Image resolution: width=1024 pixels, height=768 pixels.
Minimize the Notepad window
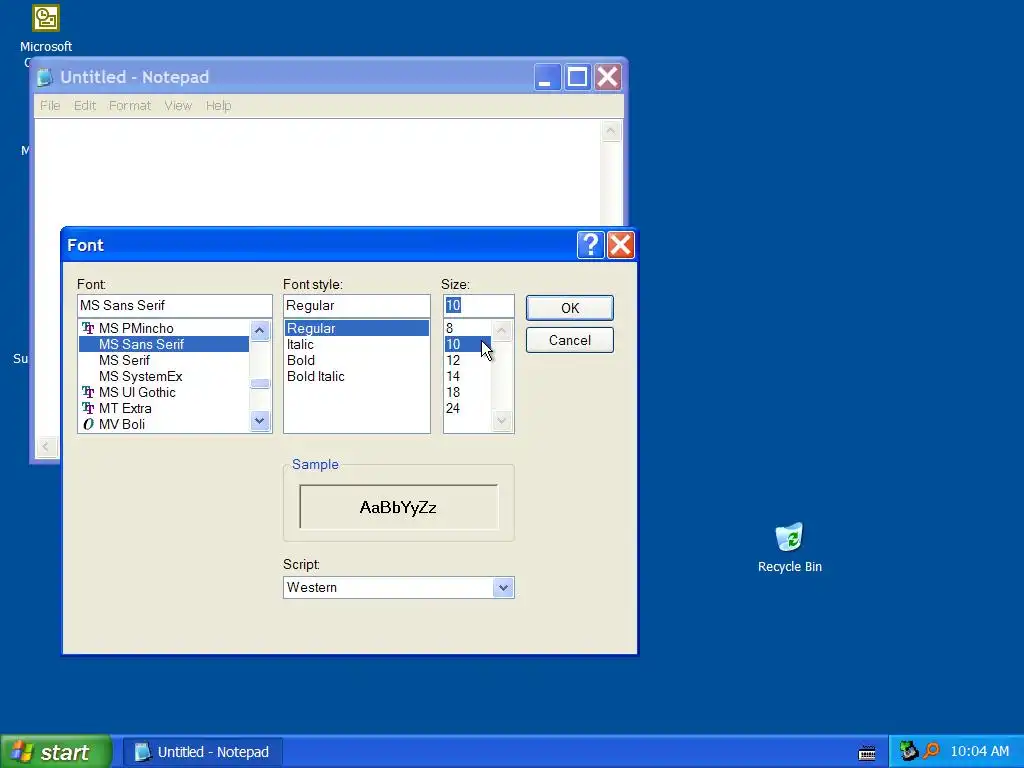pos(547,77)
